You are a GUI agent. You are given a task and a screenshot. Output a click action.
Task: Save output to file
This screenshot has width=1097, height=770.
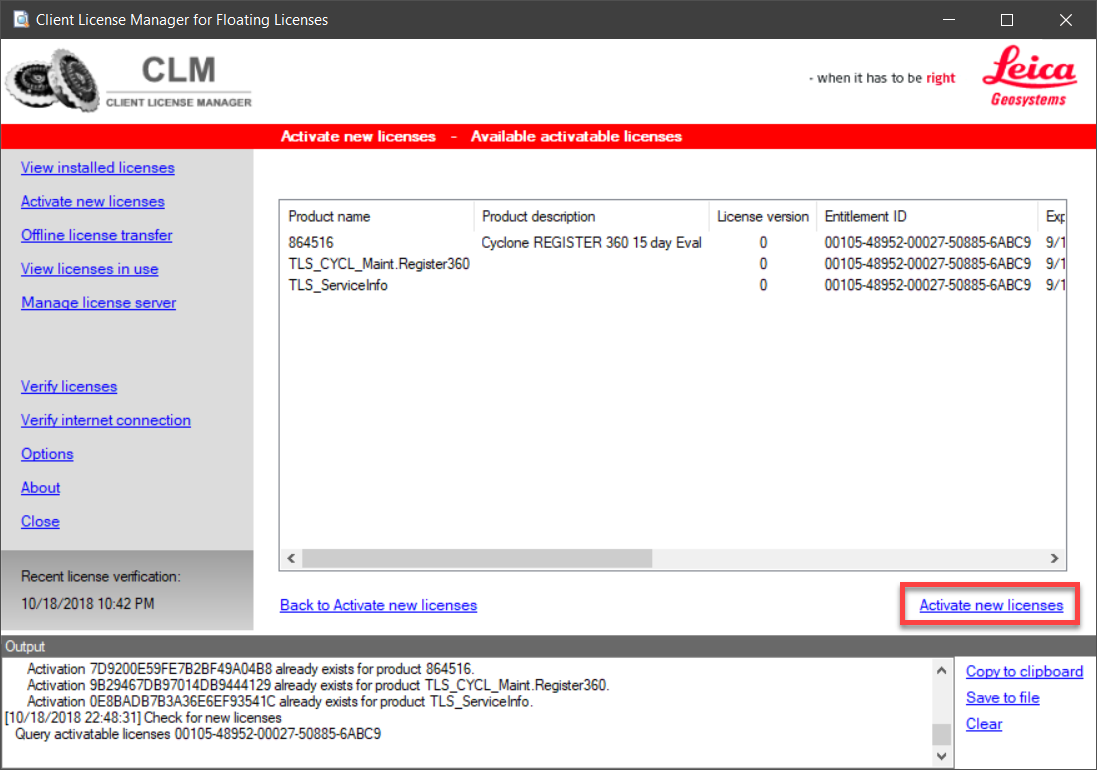pyautogui.click(x=1003, y=697)
